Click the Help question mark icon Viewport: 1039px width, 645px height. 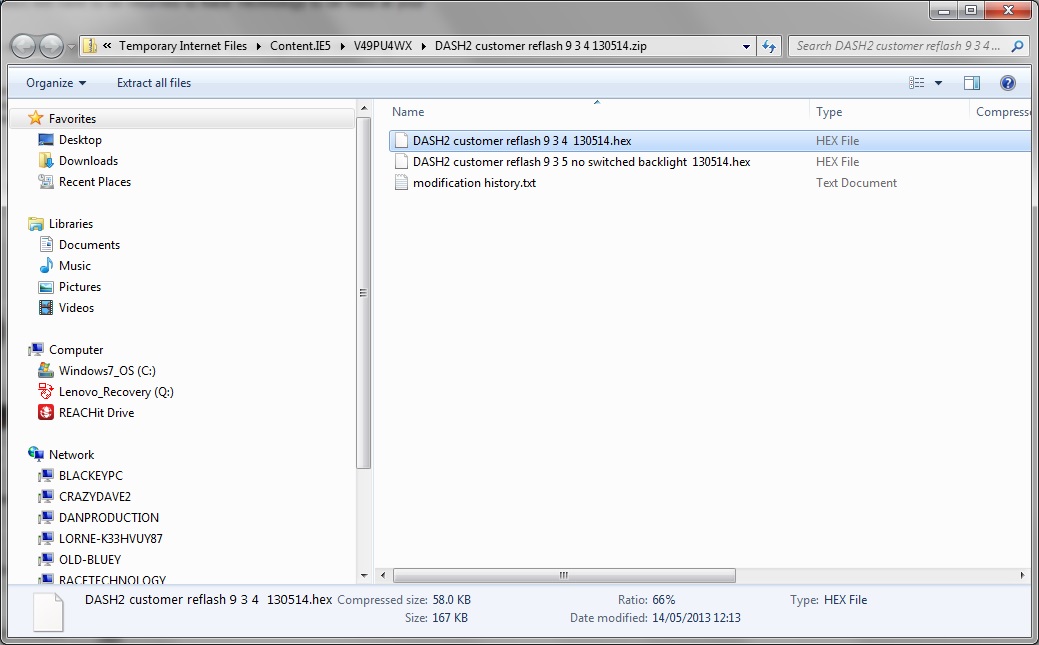[1008, 83]
